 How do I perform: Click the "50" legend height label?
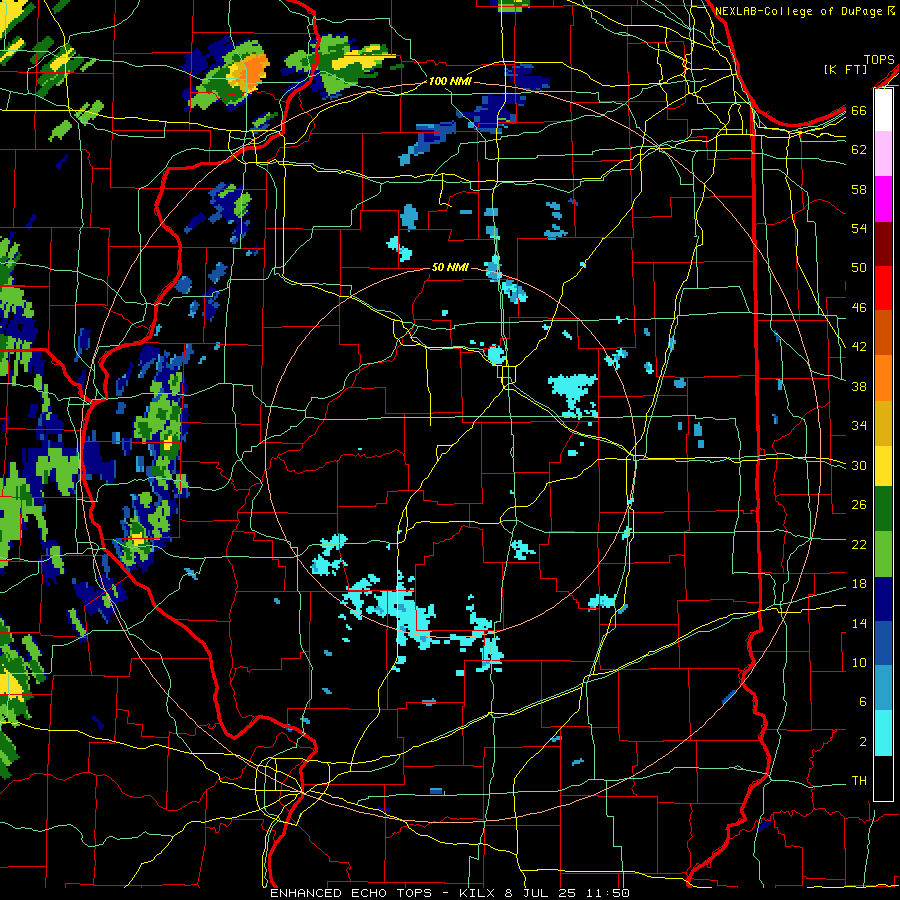[859, 268]
